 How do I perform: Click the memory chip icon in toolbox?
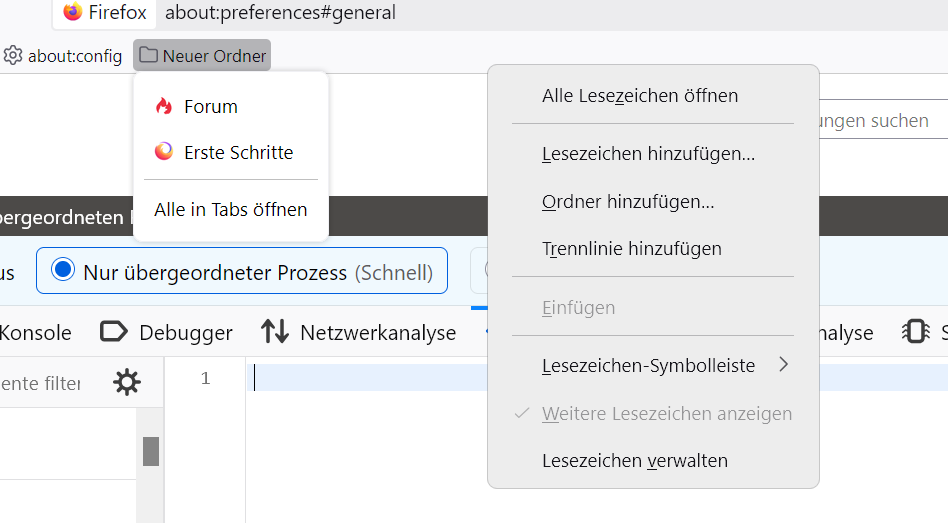tap(914, 332)
